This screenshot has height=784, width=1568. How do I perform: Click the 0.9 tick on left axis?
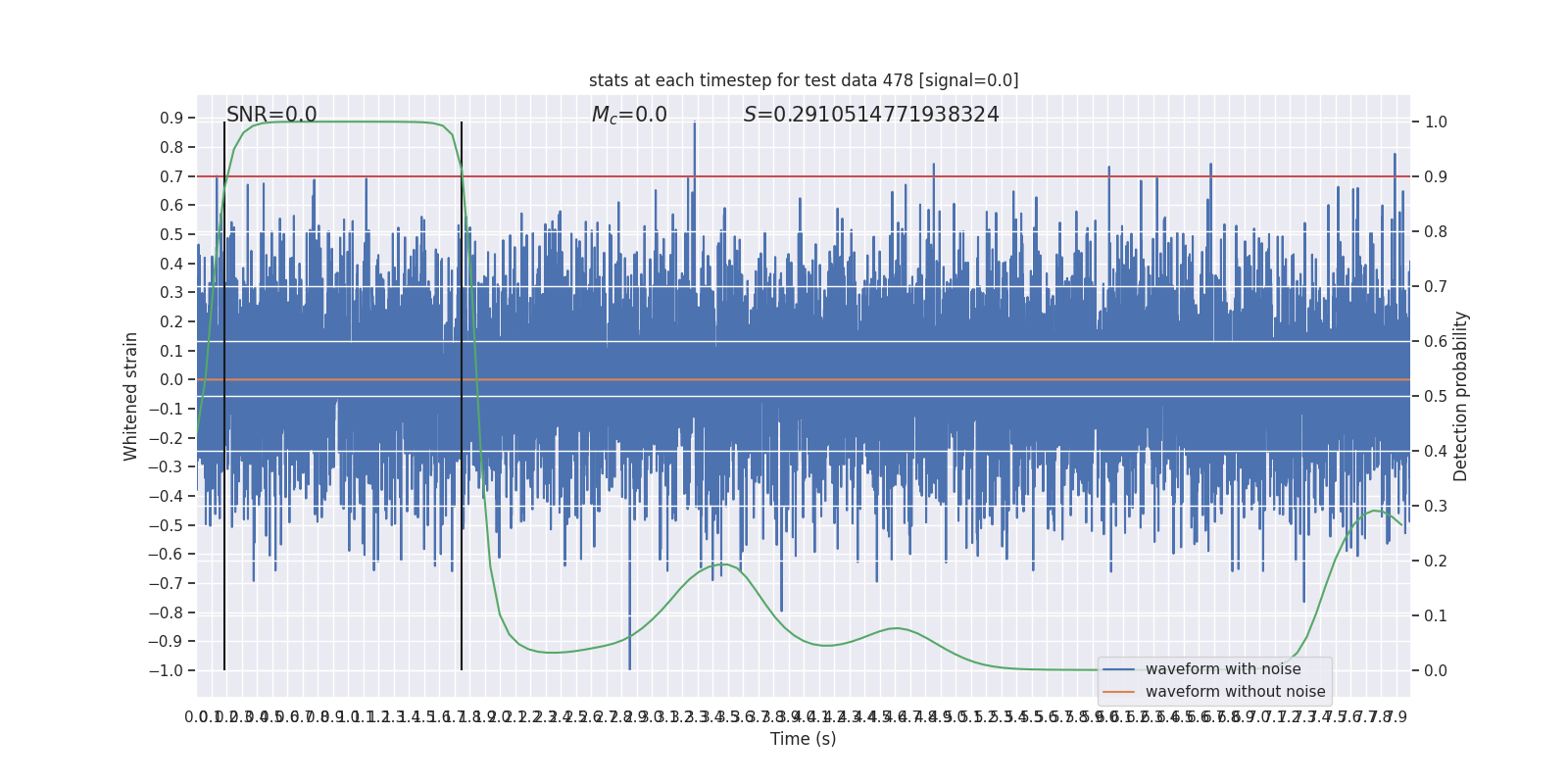(171, 119)
